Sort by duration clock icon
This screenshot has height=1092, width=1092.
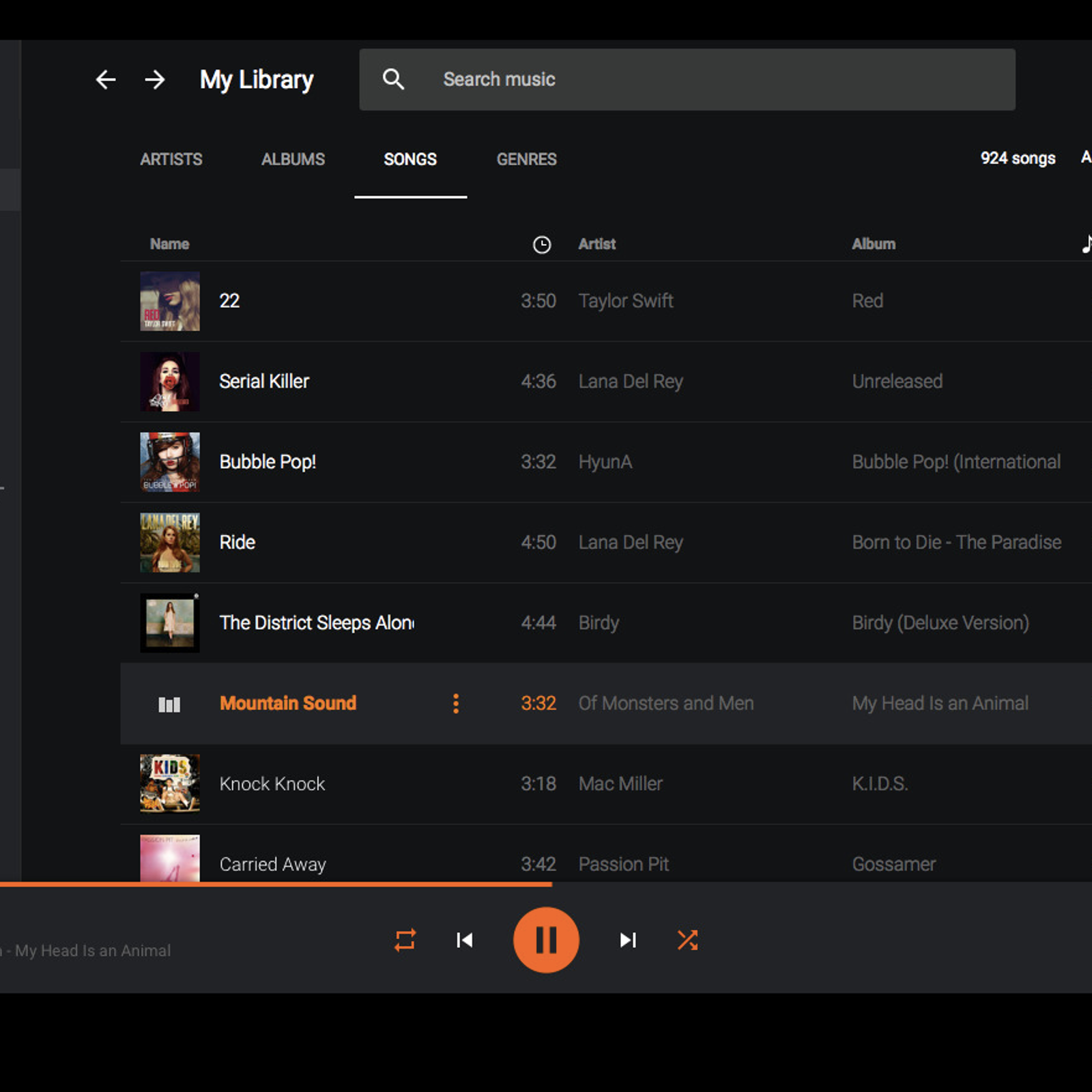(x=542, y=244)
